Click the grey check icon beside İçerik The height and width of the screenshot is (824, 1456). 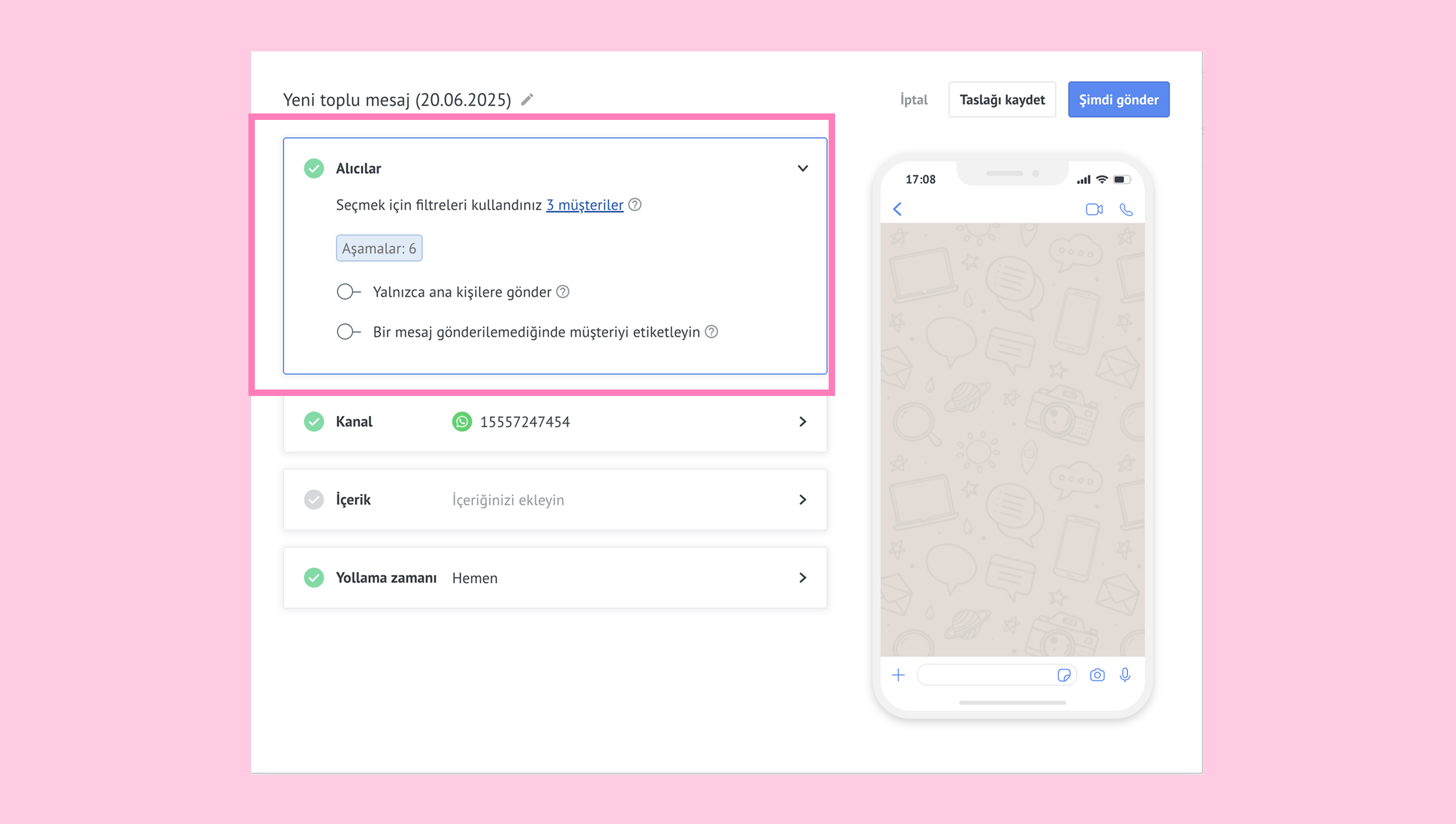point(314,500)
